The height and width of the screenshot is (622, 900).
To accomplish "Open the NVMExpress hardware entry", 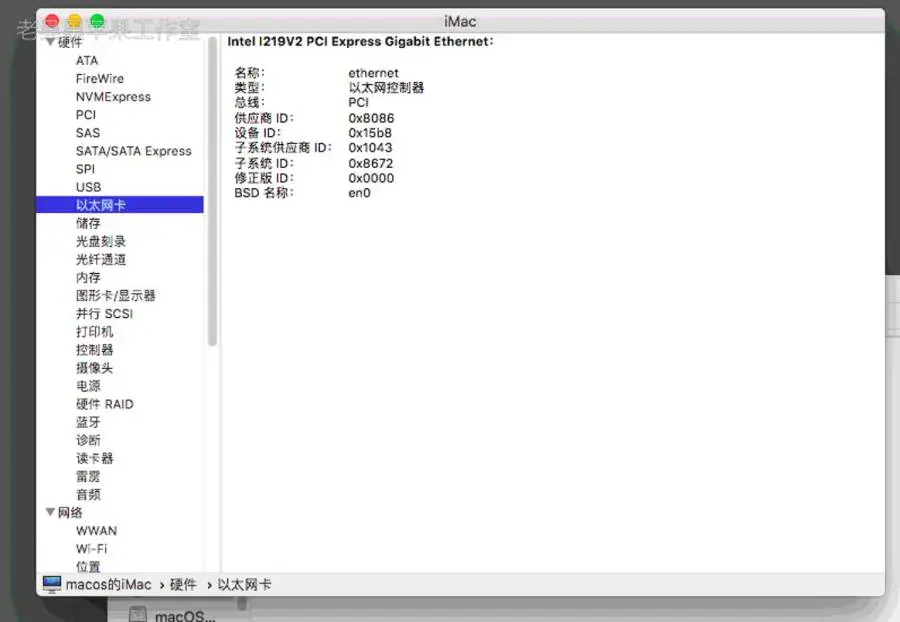I will 113,96.
